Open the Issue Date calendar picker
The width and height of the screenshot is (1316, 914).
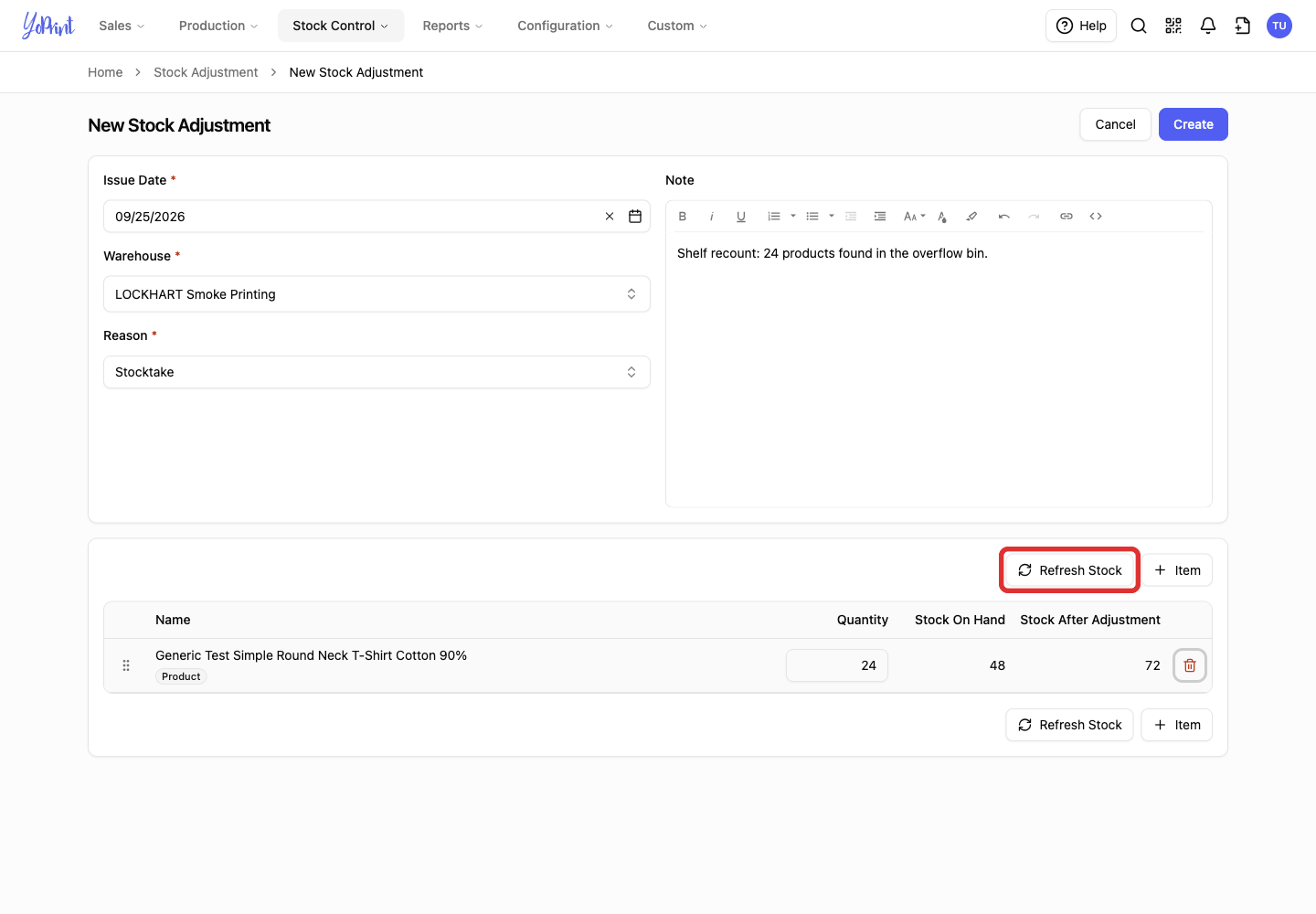[635, 217]
